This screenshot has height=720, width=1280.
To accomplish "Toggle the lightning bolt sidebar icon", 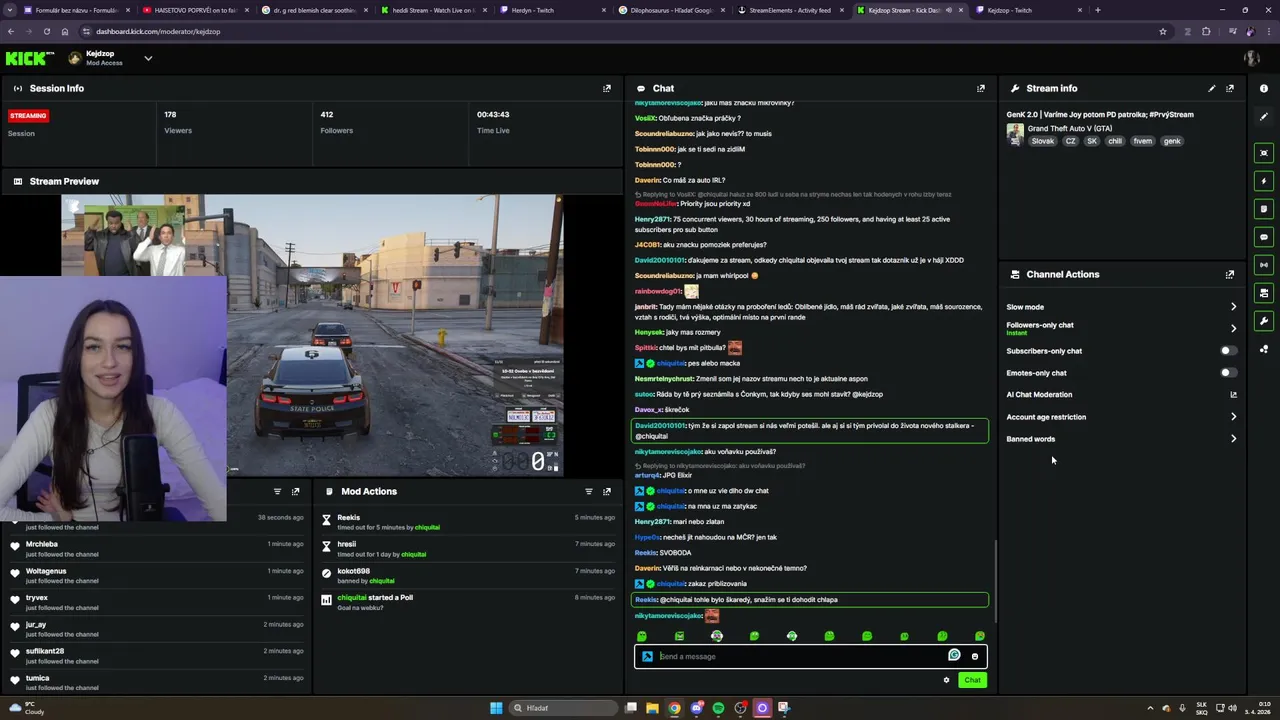I will tap(1264, 181).
